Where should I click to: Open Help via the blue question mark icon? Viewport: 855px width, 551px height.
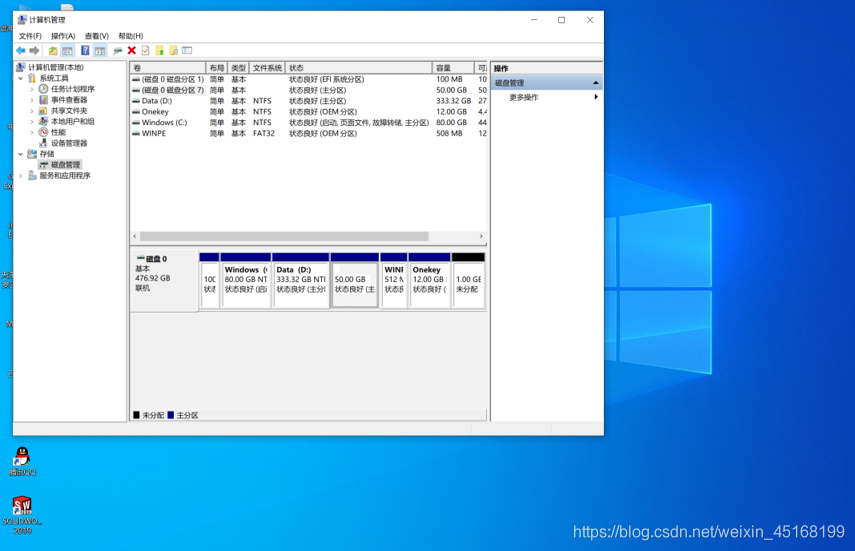85,51
